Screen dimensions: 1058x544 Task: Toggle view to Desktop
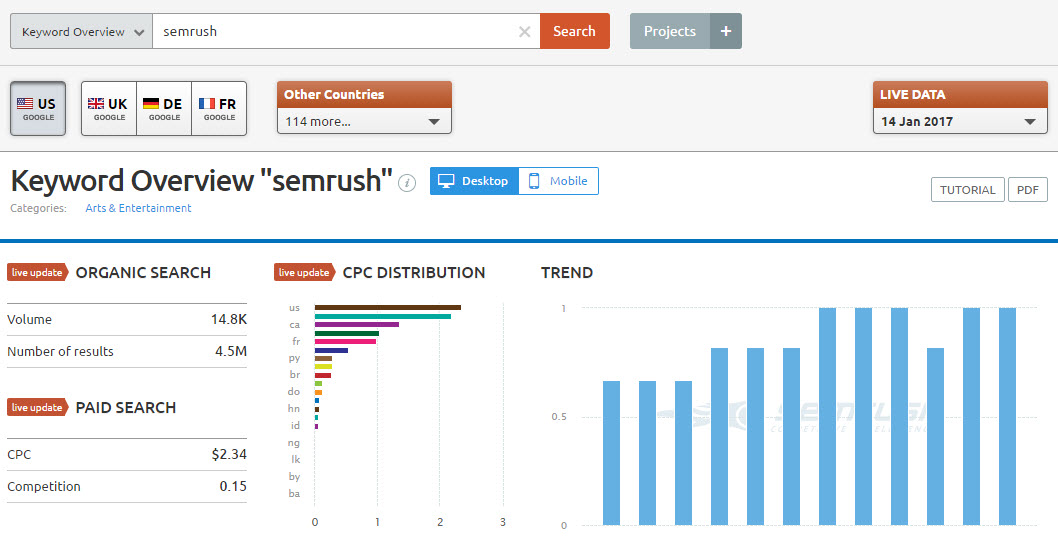pos(474,181)
